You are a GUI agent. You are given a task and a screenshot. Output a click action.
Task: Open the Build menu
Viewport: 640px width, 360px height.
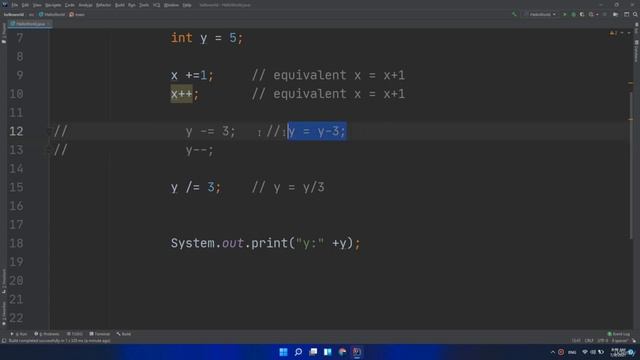pyautogui.click(x=120, y=5)
